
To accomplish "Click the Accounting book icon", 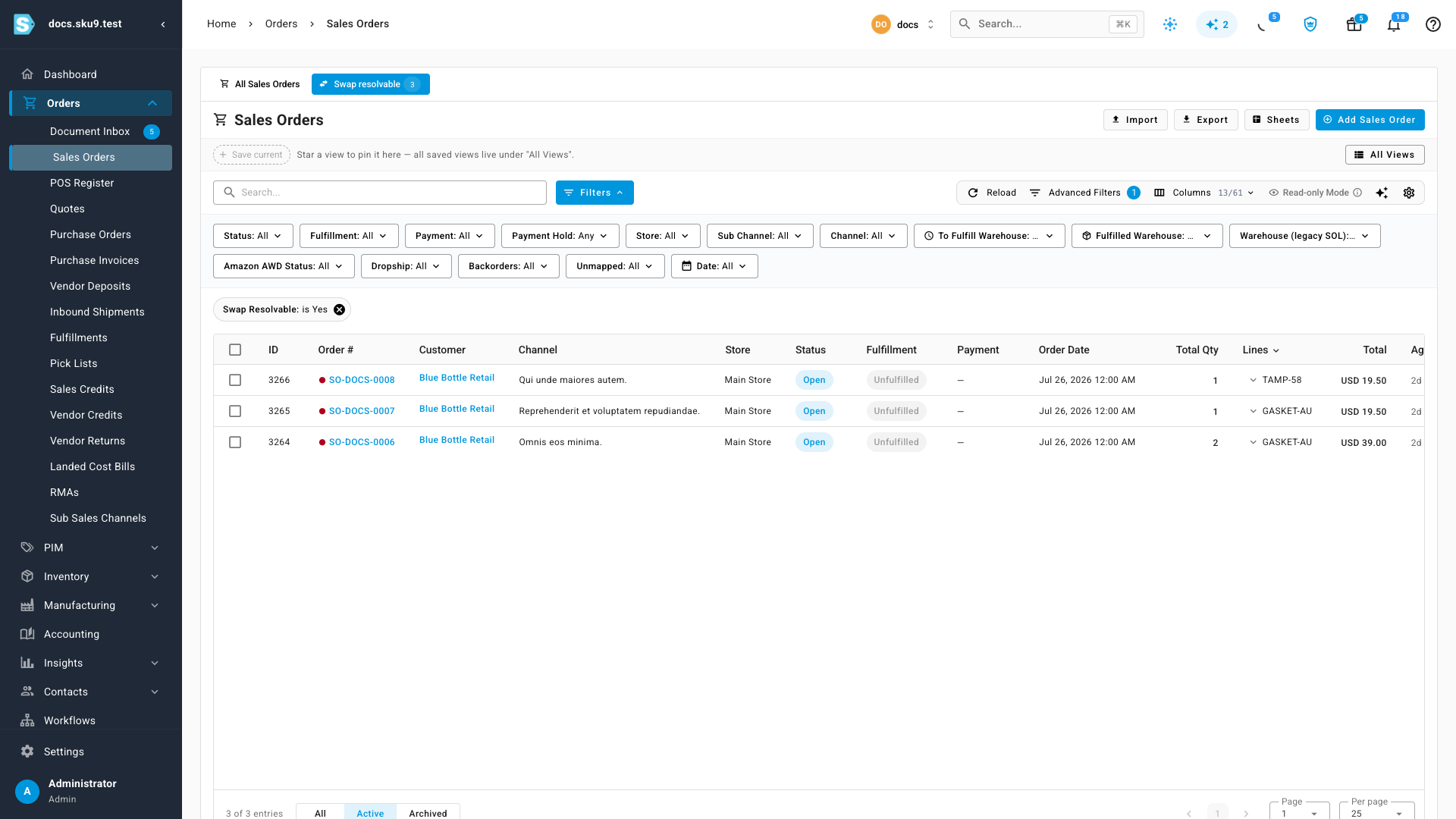I will pos(27,634).
